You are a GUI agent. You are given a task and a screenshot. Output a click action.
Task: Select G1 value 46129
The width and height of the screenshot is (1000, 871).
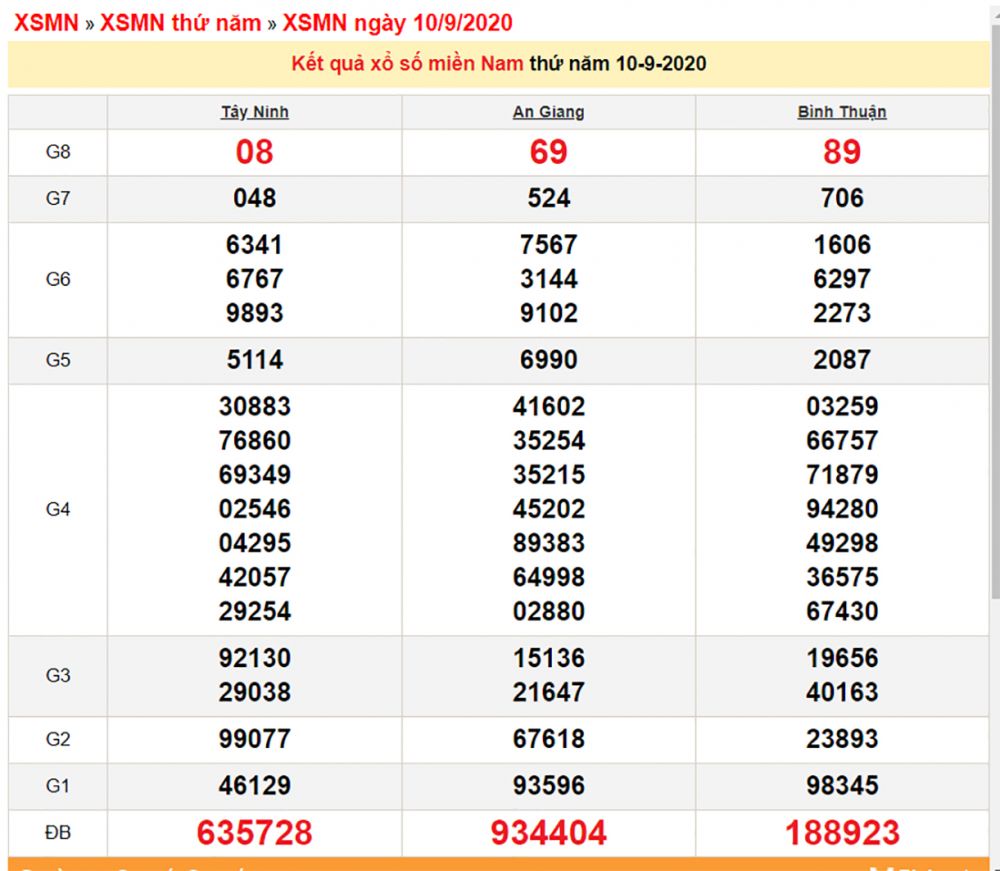pyautogui.click(x=254, y=786)
